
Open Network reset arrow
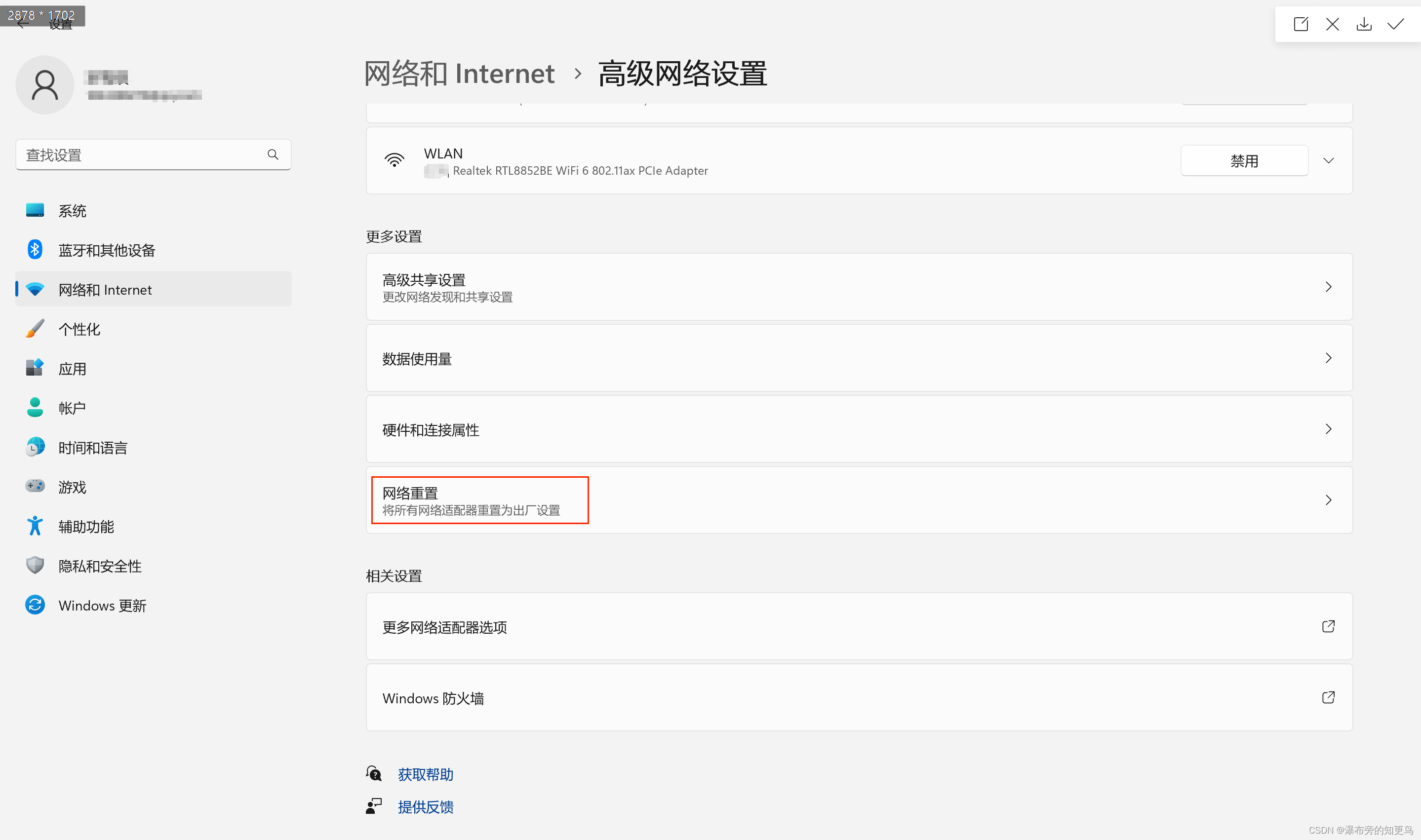pos(1328,500)
